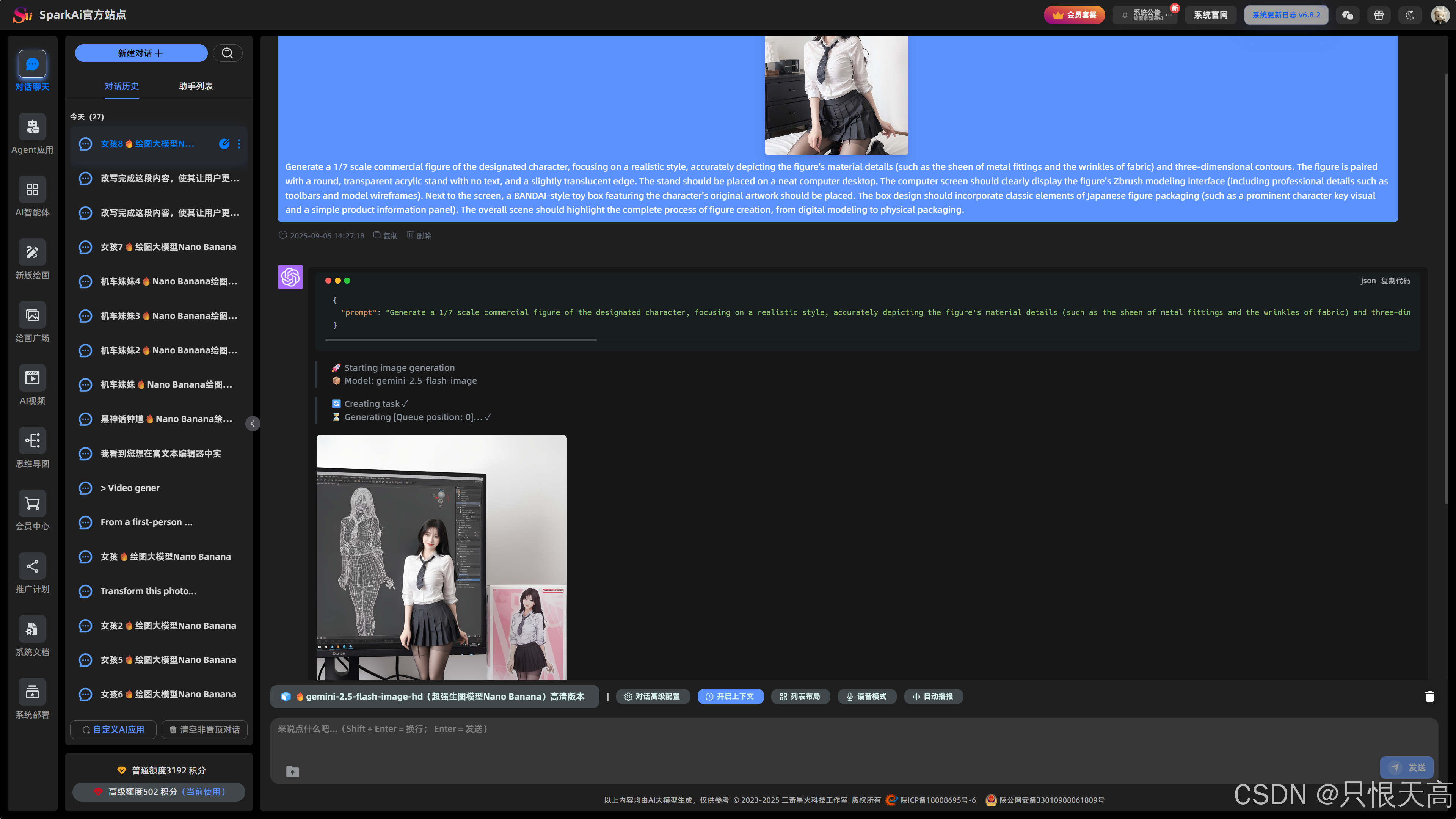The width and height of the screenshot is (1456, 819).
Task: Open conversation 机车妹妹3 Nano Banana
Action: coord(159,316)
